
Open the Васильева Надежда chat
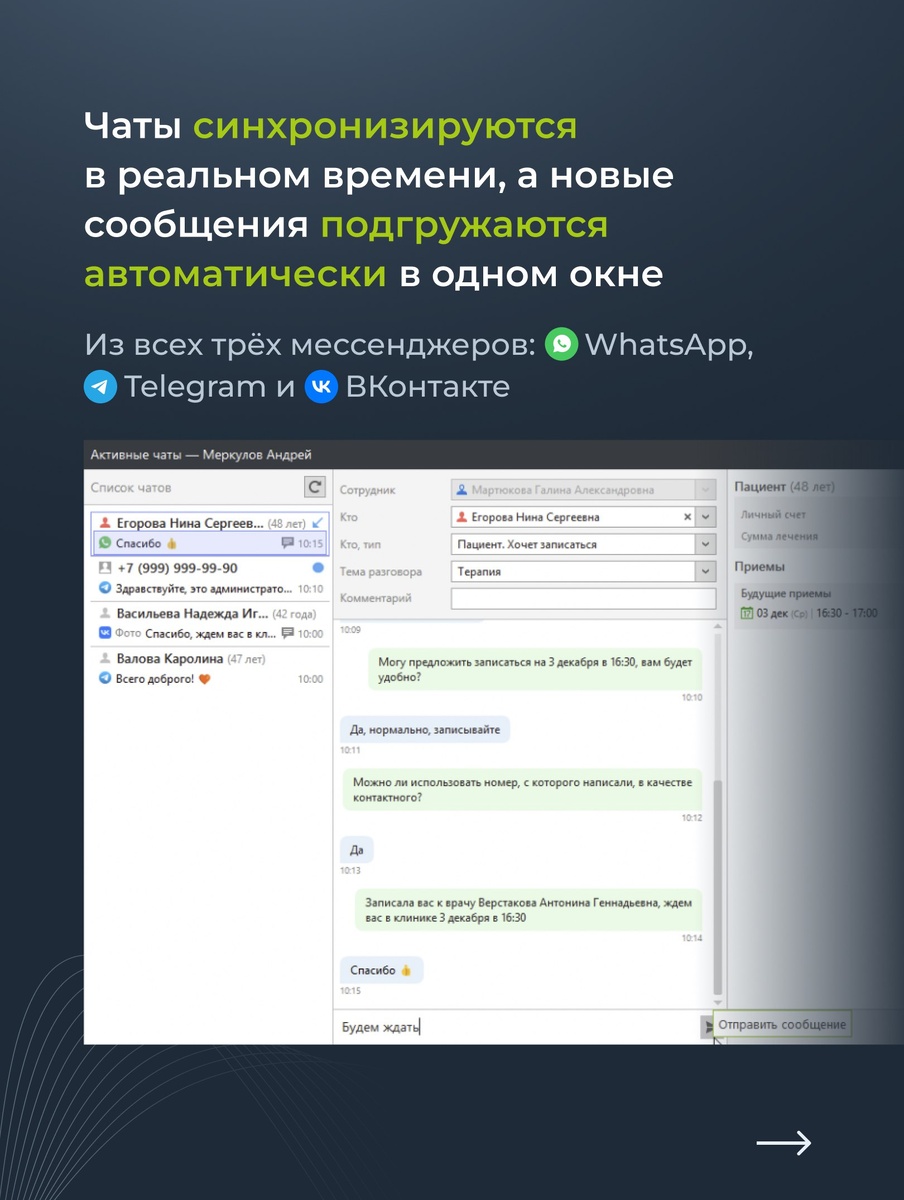[210, 623]
